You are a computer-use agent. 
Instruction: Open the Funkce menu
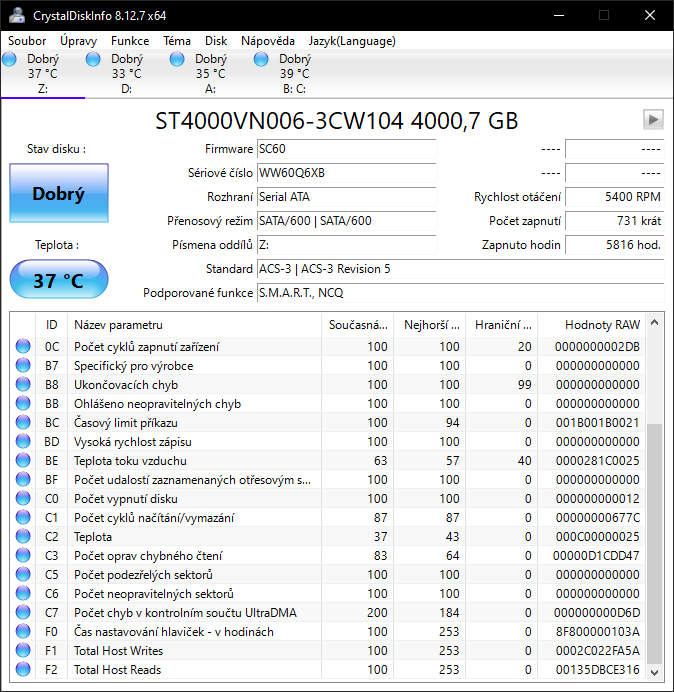pos(130,41)
